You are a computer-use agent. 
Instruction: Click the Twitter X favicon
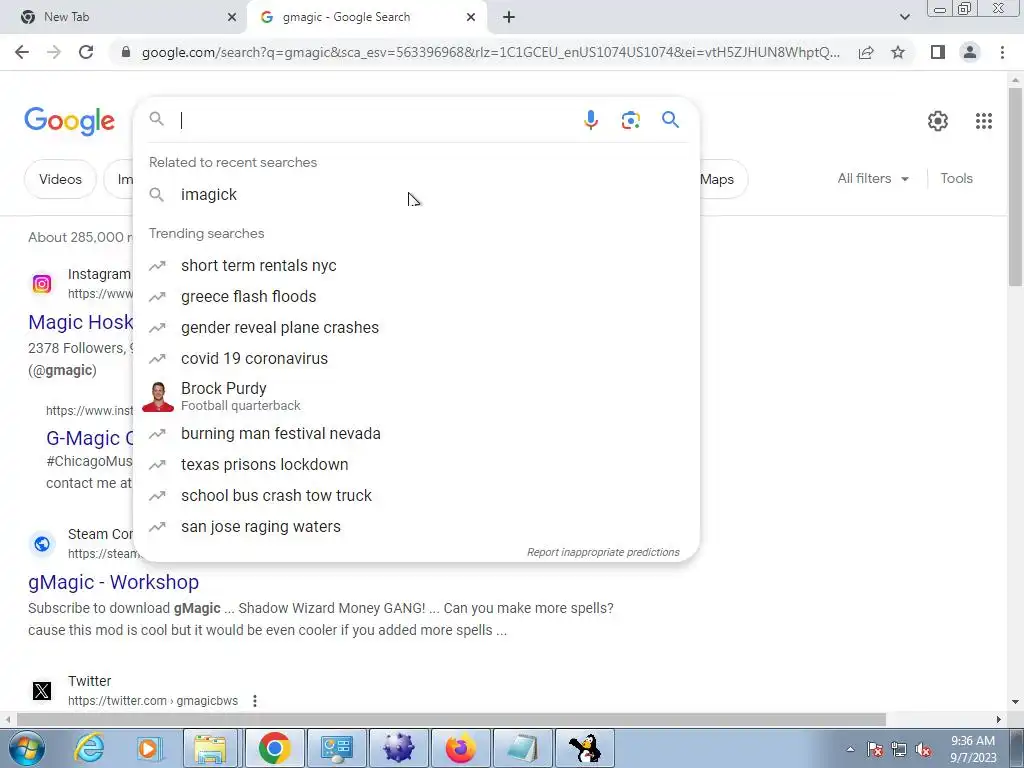point(42,691)
